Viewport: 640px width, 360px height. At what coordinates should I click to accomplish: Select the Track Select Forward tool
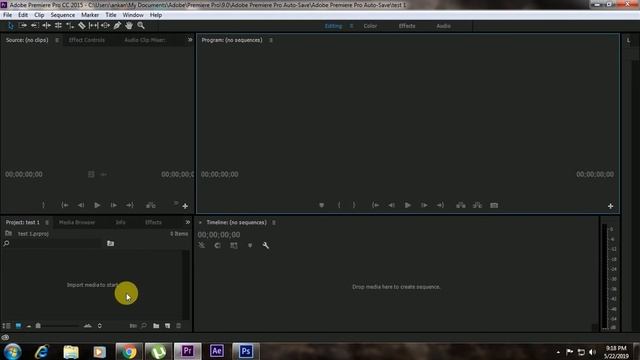pyautogui.click(x=23, y=26)
